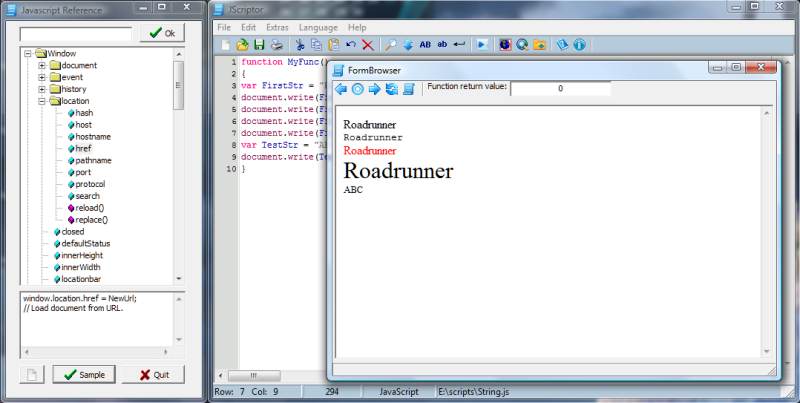Run the script with the play icon
Image resolution: width=800 pixels, height=403 pixels.
[482, 45]
